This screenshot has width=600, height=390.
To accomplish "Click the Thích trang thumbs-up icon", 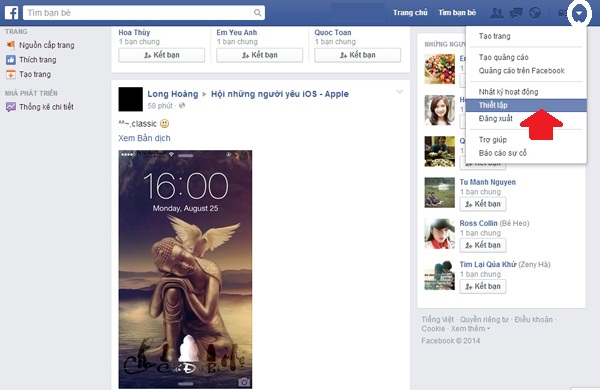I will pyautogui.click(x=10, y=60).
